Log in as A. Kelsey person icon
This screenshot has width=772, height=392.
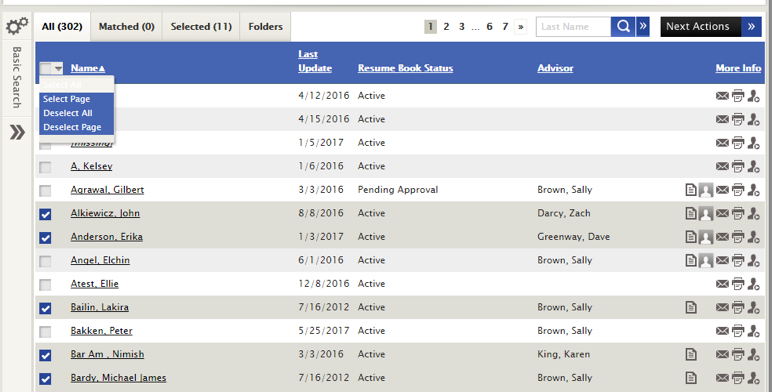(x=753, y=166)
